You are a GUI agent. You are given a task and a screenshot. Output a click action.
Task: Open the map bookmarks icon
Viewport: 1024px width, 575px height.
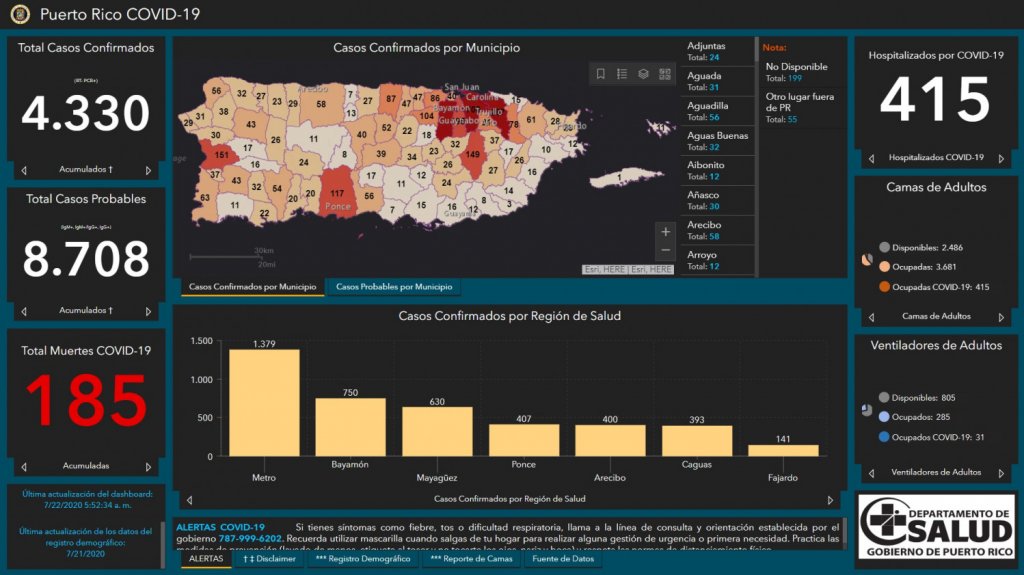pyautogui.click(x=600, y=74)
